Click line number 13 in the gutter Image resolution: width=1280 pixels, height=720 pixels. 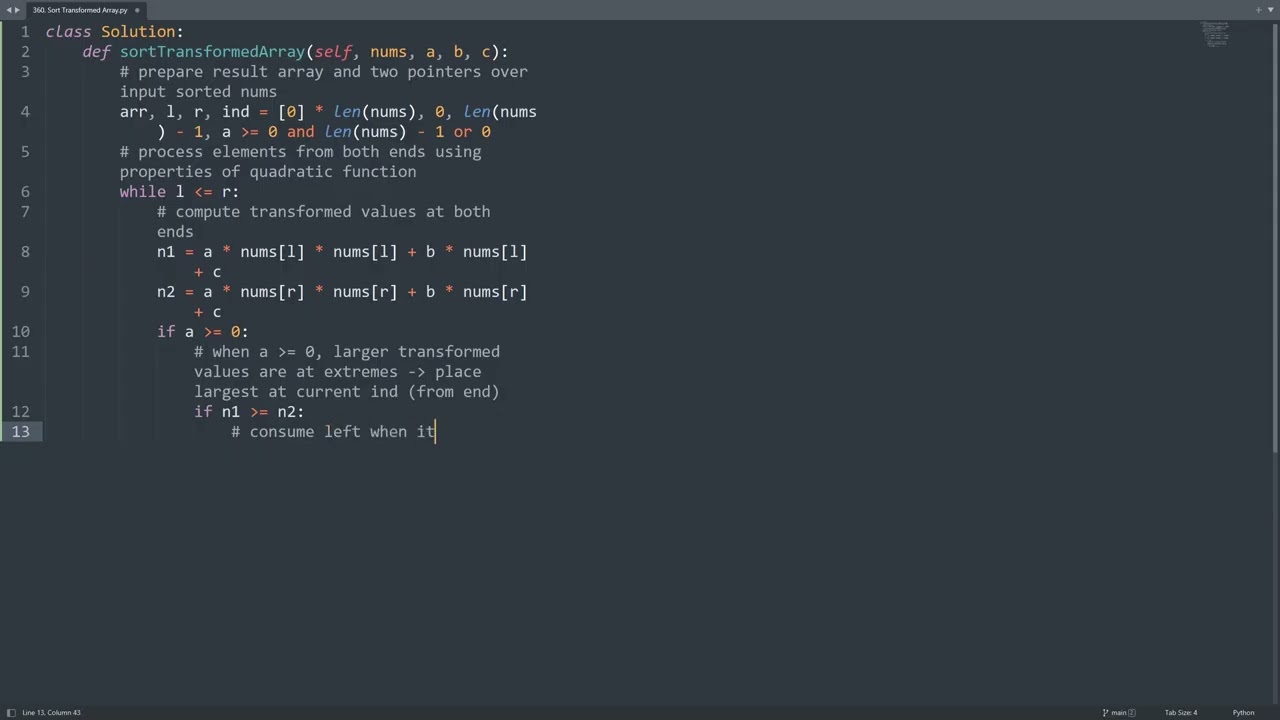(20, 431)
